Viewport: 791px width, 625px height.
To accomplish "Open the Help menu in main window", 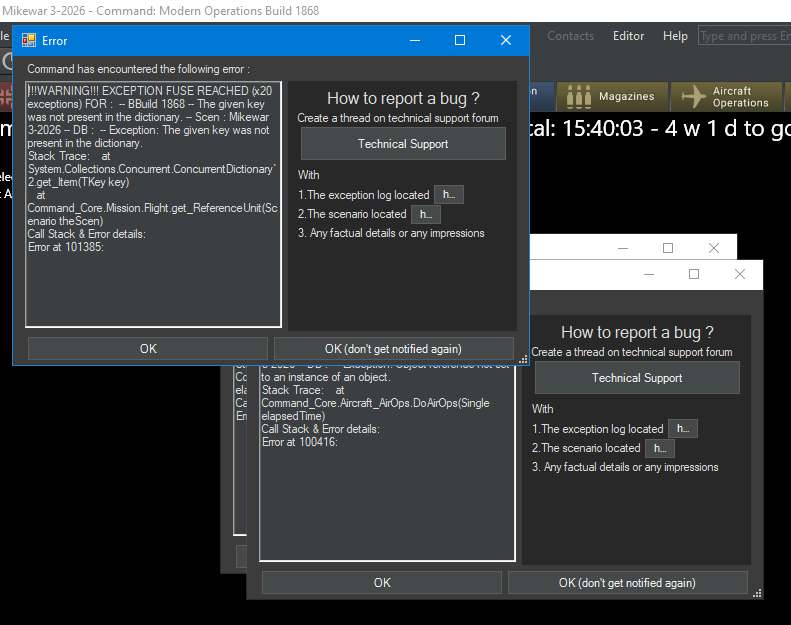I will pos(675,36).
